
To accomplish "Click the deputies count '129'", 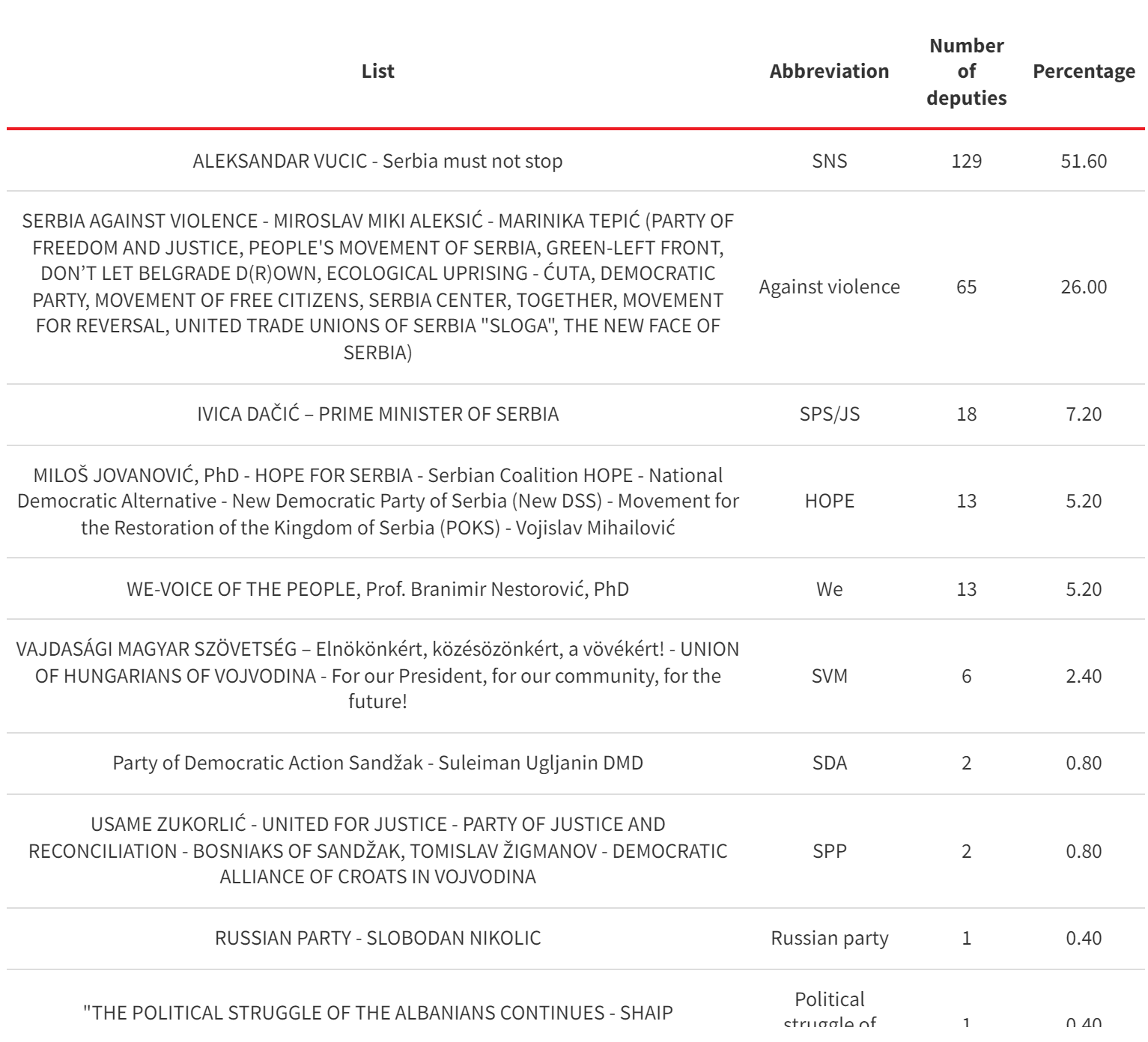I will click(966, 161).
